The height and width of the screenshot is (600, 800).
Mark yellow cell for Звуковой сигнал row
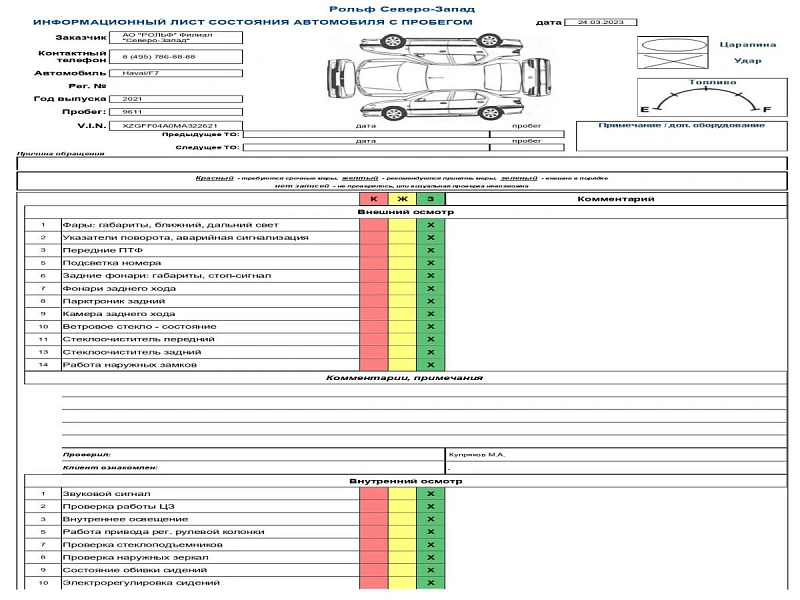tap(401, 494)
